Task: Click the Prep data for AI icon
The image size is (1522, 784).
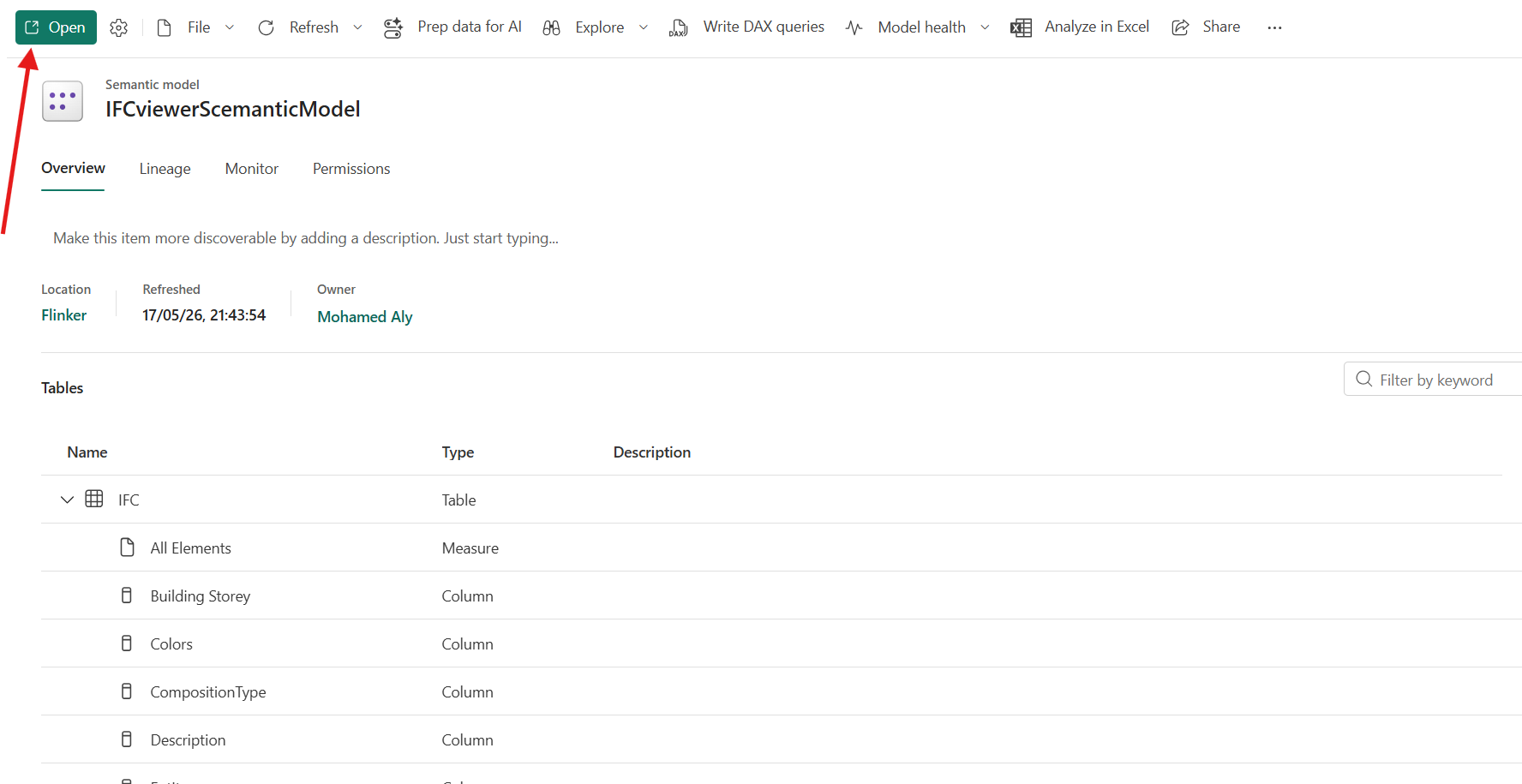Action: (393, 27)
